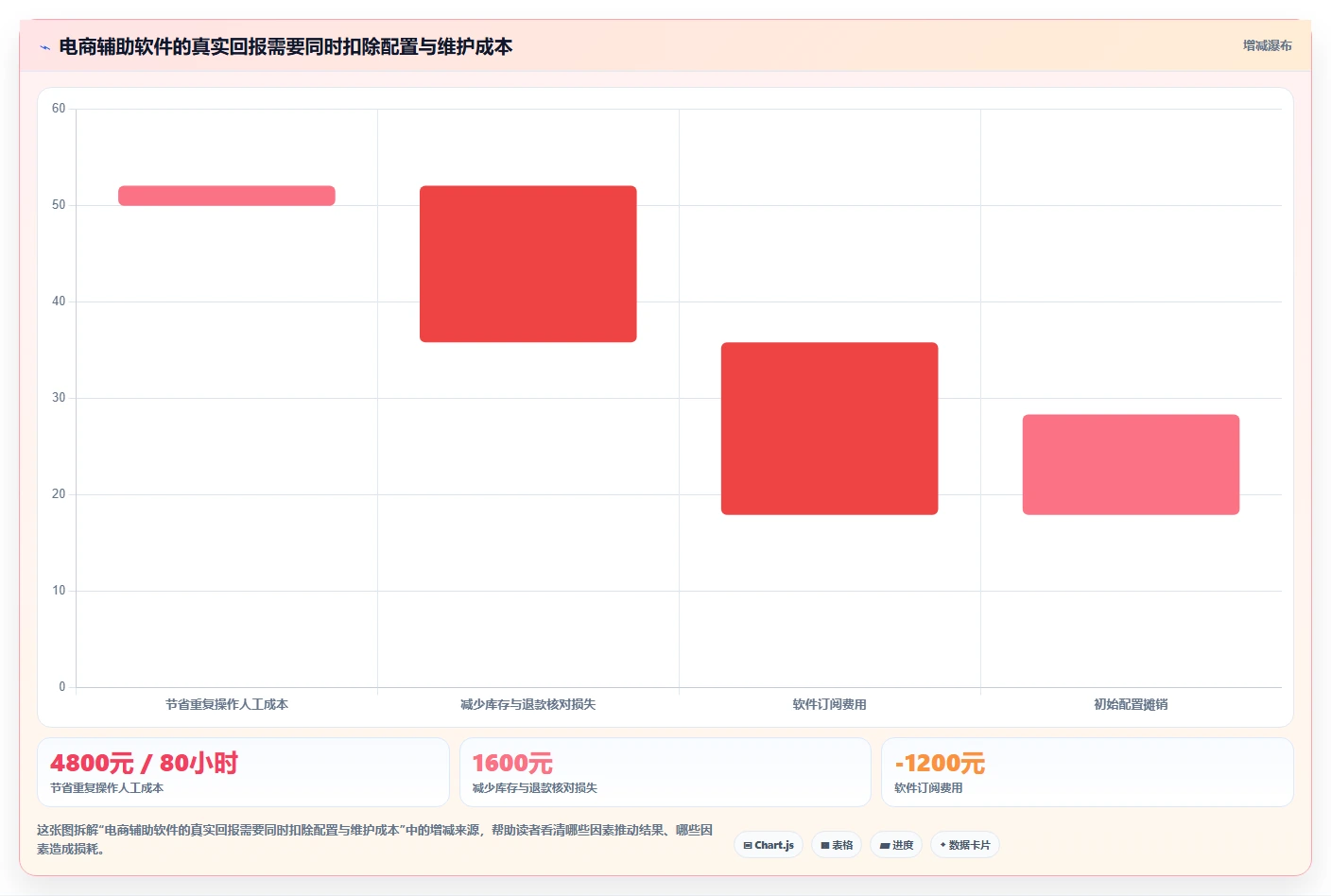
Task: Click the y-axis value 0
Action: point(62,687)
